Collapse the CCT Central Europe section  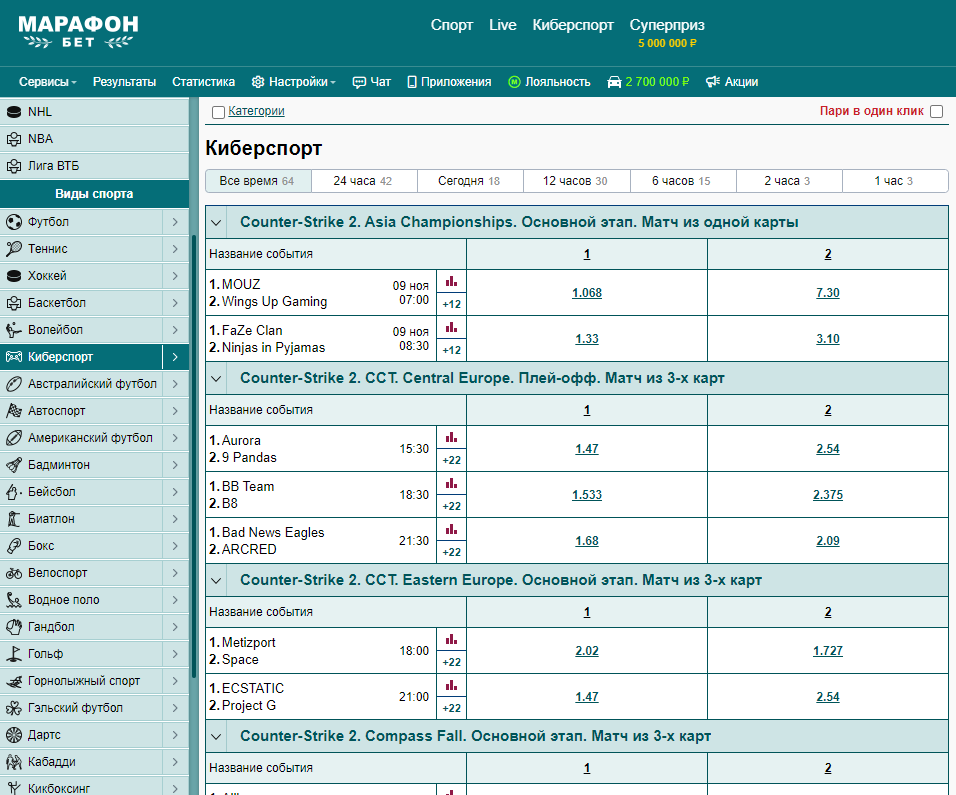pyautogui.click(x=216, y=379)
